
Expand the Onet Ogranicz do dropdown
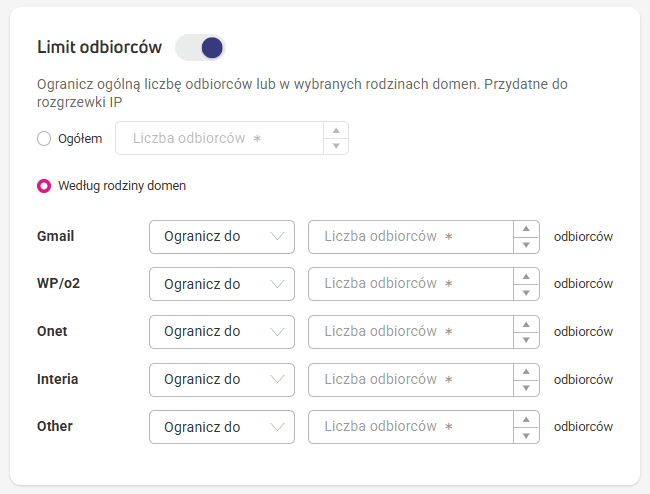point(222,332)
